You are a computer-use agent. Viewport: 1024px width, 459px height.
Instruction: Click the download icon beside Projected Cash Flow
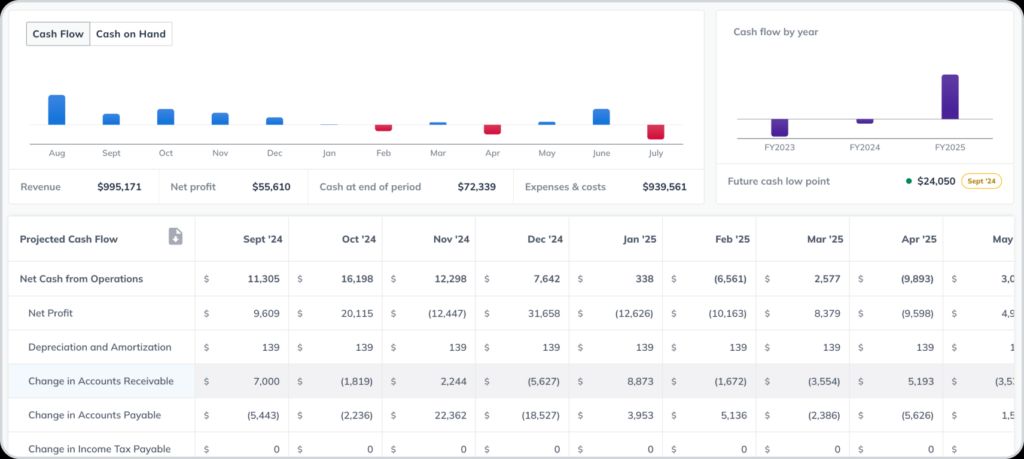pos(175,237)
